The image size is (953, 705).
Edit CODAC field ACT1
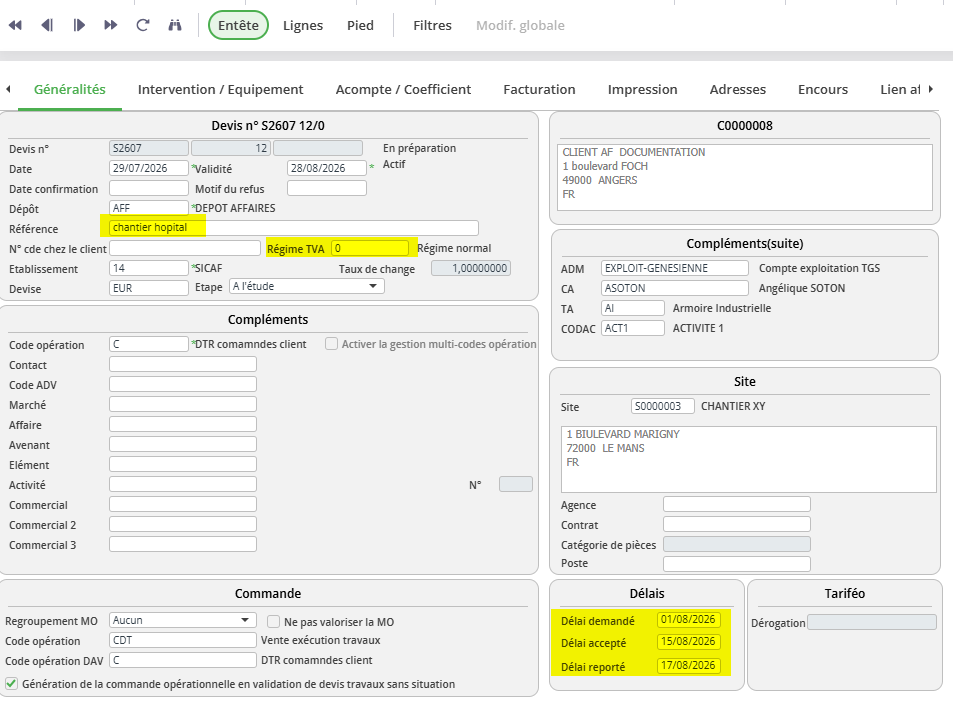[x=633, y=328]
